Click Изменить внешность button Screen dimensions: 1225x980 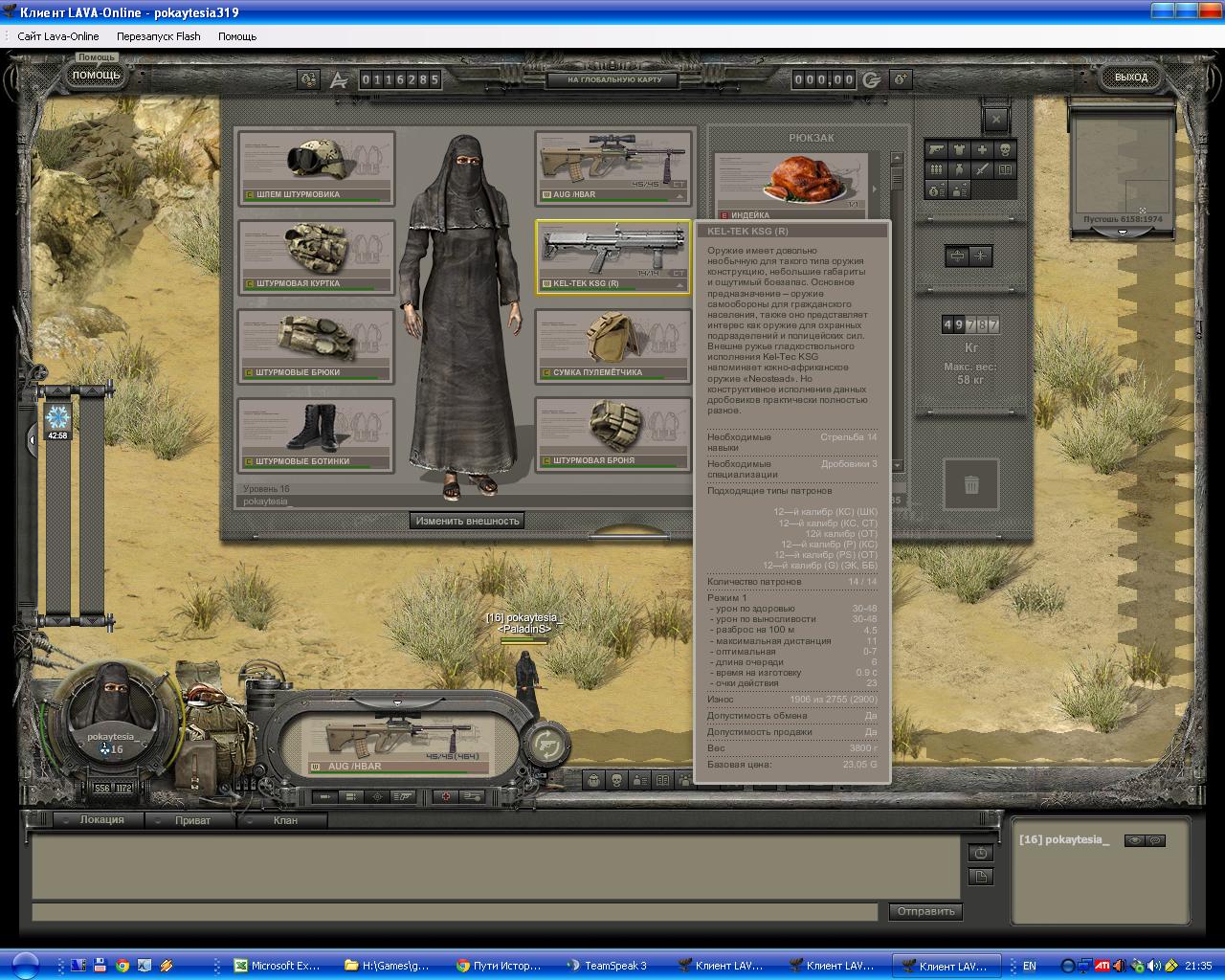point(467,521)
